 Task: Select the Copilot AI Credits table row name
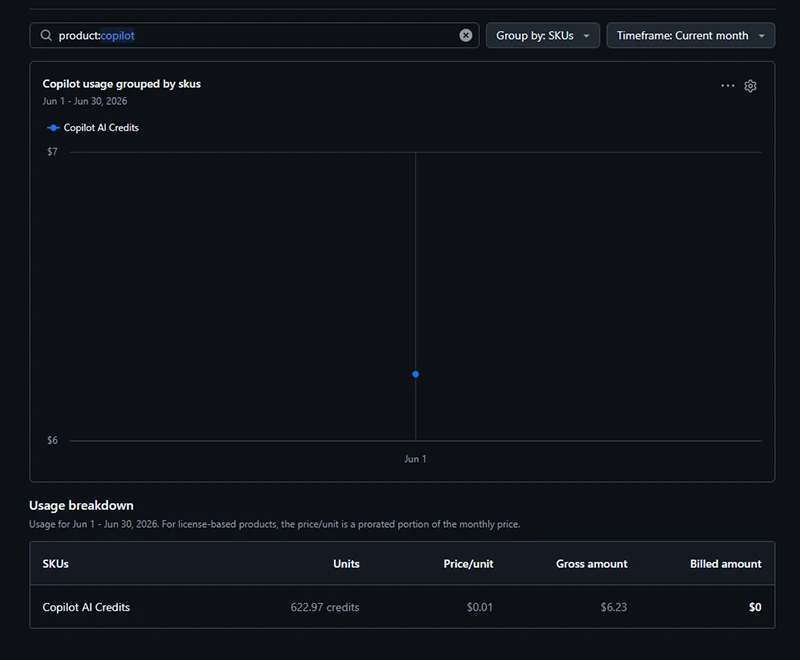[86, 607]
